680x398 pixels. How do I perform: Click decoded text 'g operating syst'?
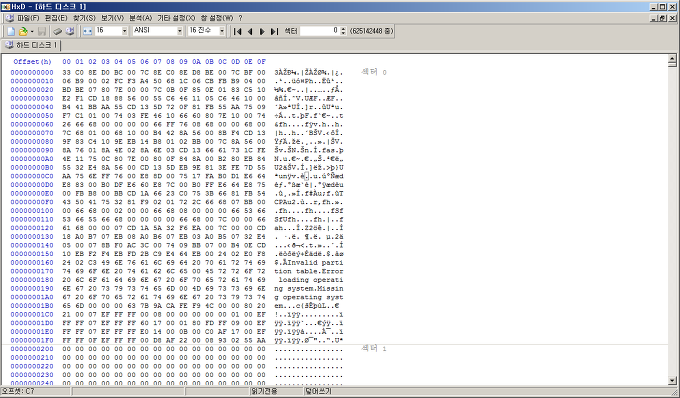(309, 297)
